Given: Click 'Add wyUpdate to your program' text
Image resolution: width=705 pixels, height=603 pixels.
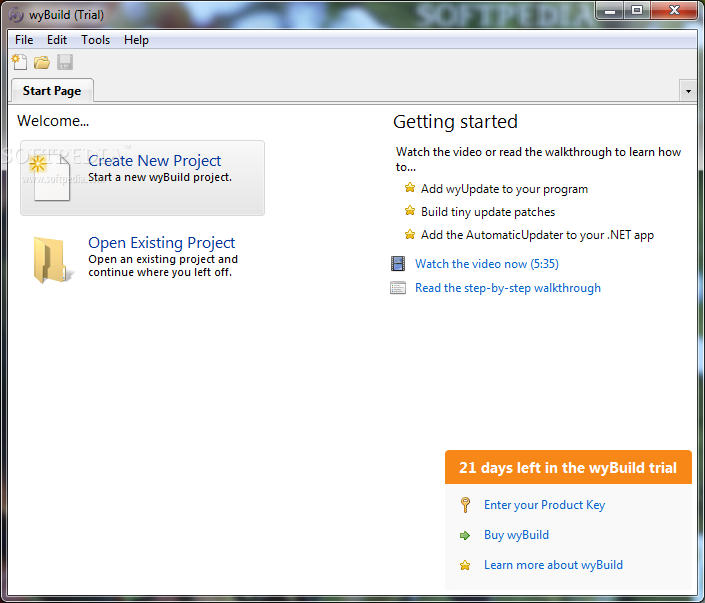Looking at the screenshot, I should [504, 189].
